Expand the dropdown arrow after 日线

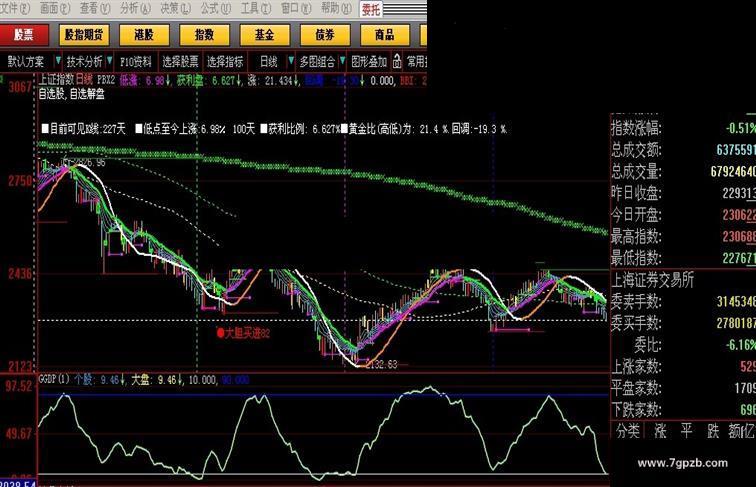291,61
